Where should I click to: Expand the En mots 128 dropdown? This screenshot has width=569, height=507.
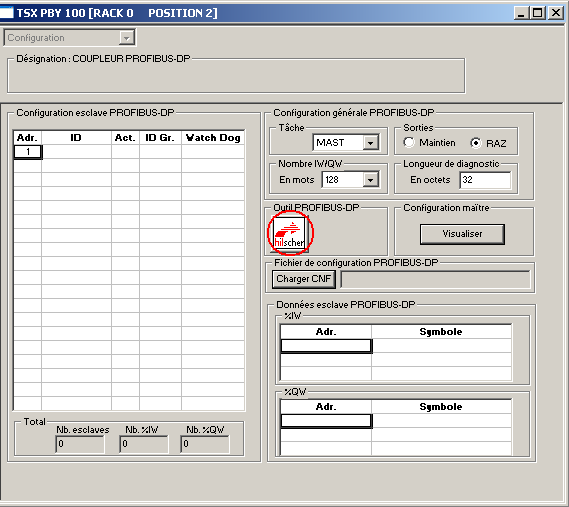coord(371,180)
